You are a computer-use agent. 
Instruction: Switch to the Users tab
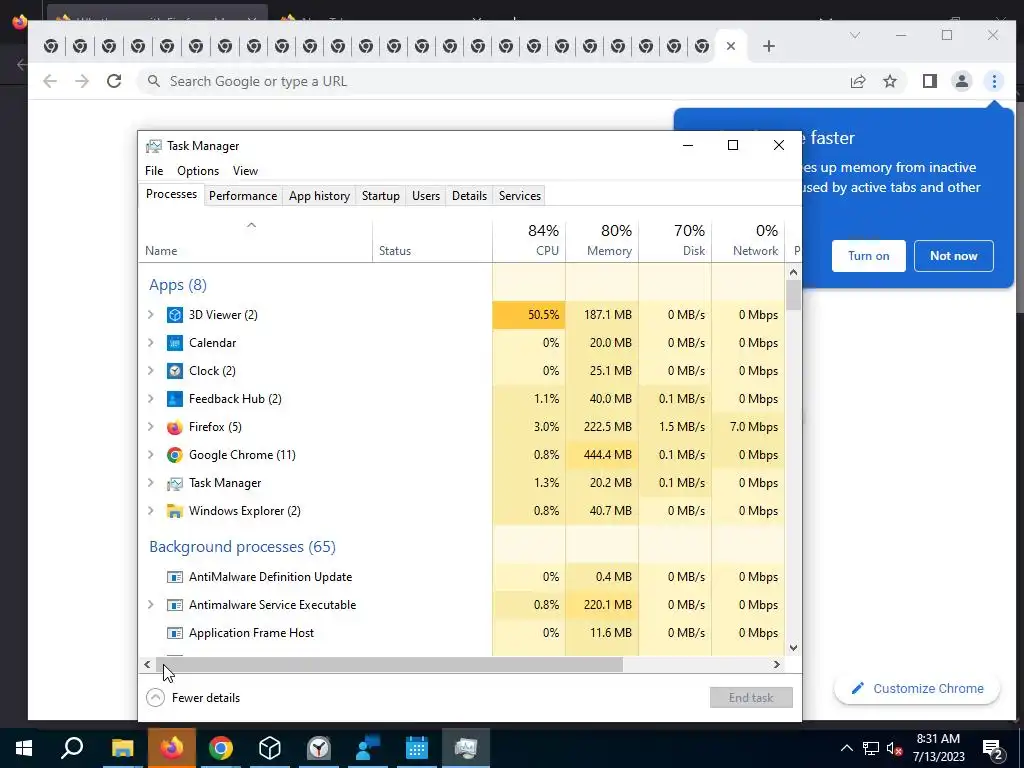click(x=426, y=196)
